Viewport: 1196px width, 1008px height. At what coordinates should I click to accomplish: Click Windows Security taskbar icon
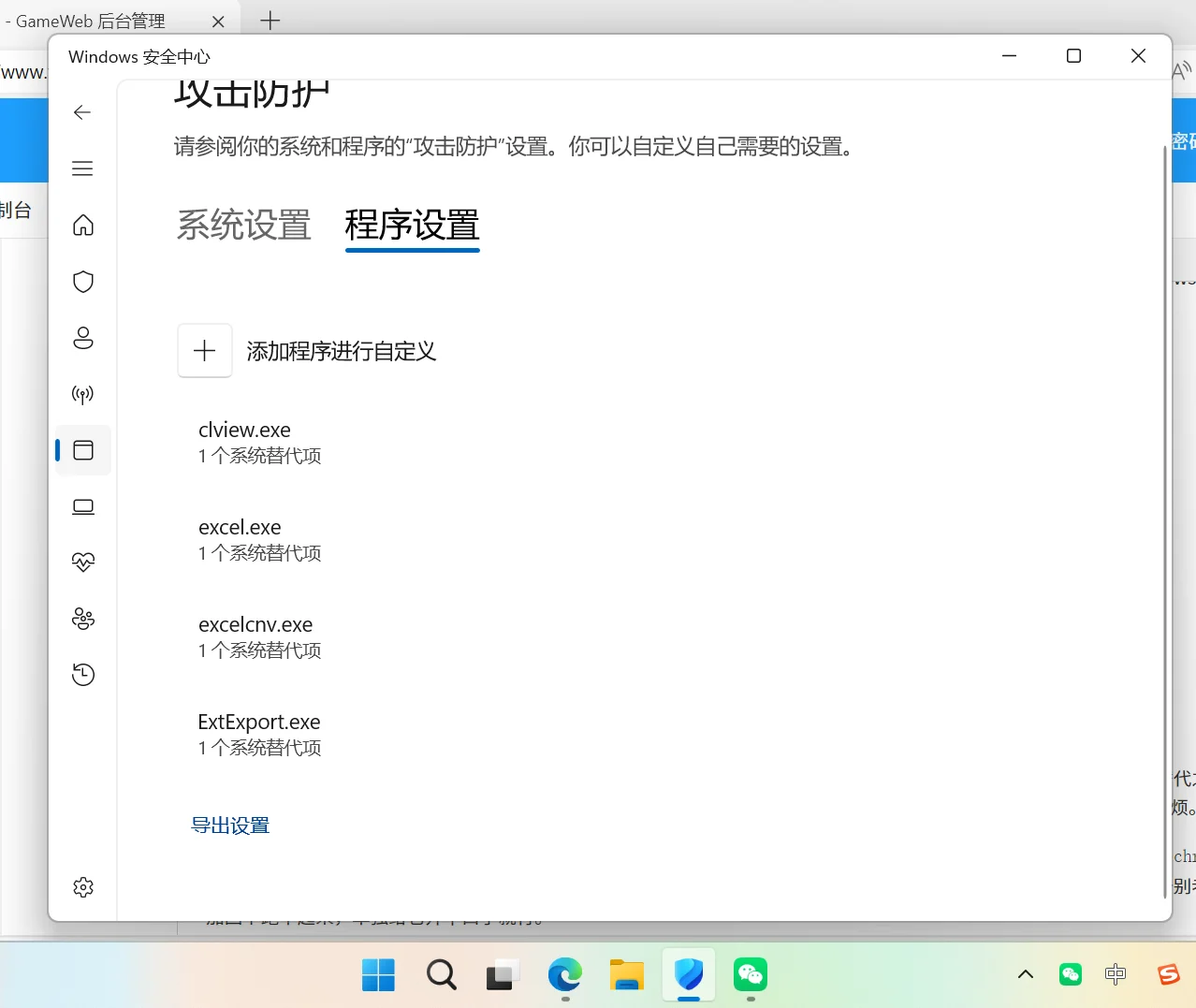pos(689,975)
